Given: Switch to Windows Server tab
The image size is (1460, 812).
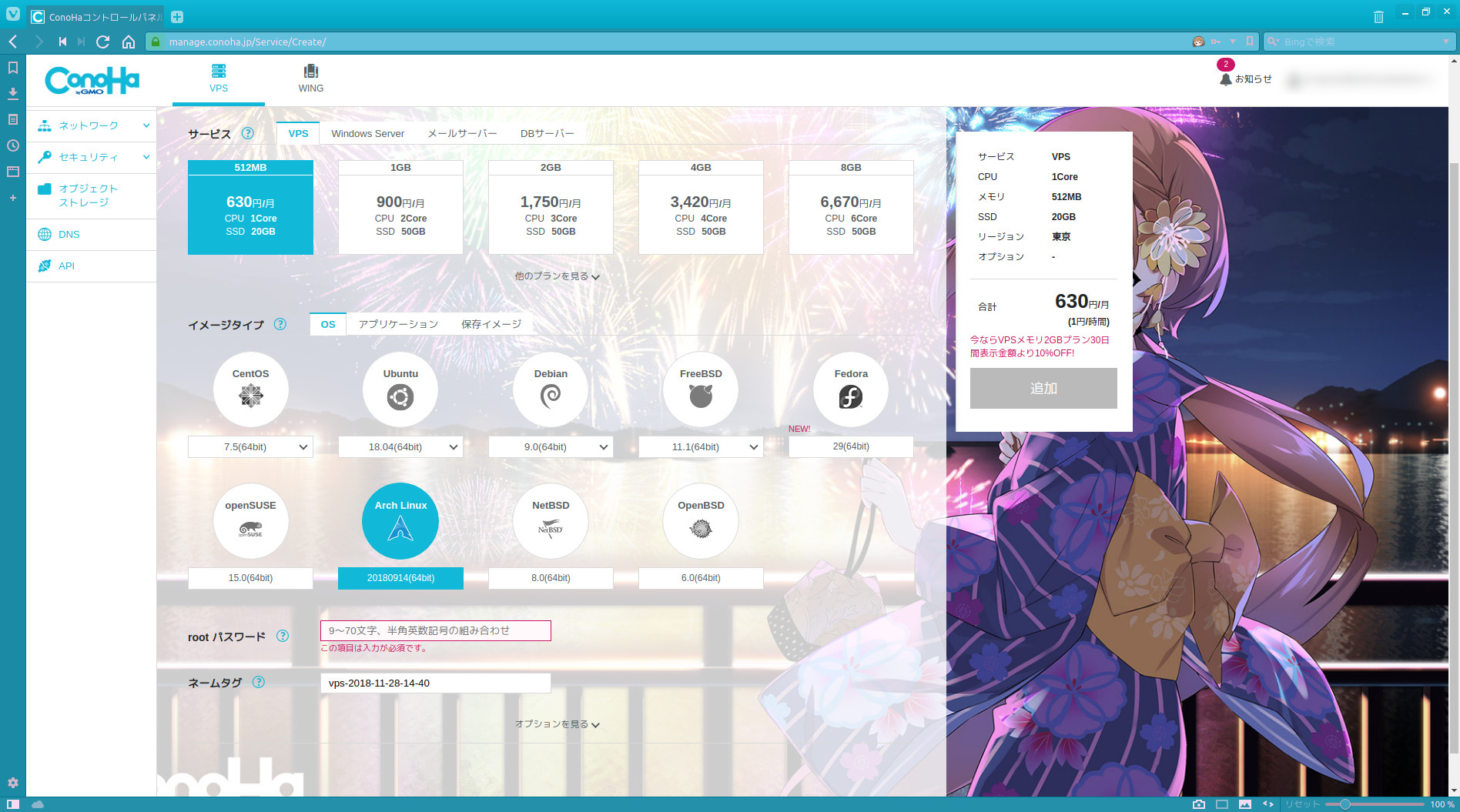Looking at the screenshot, I should coord(367,133).
